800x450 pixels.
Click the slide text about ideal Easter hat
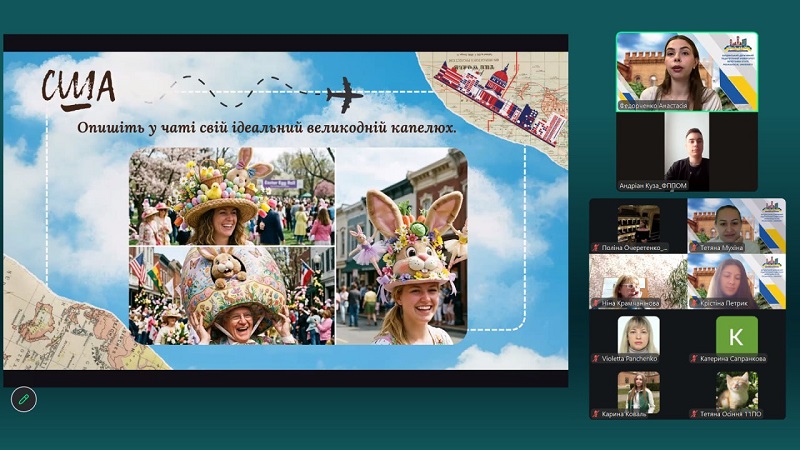[x=267, y=129]
